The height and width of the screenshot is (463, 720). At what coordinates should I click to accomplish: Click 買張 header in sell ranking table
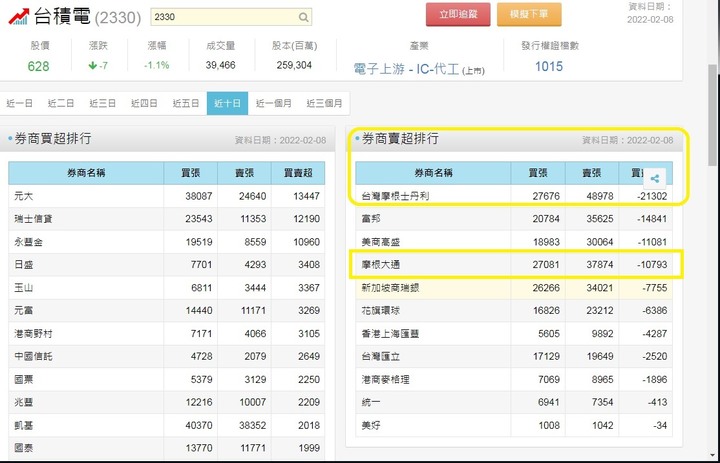click(x=538, y=173)
